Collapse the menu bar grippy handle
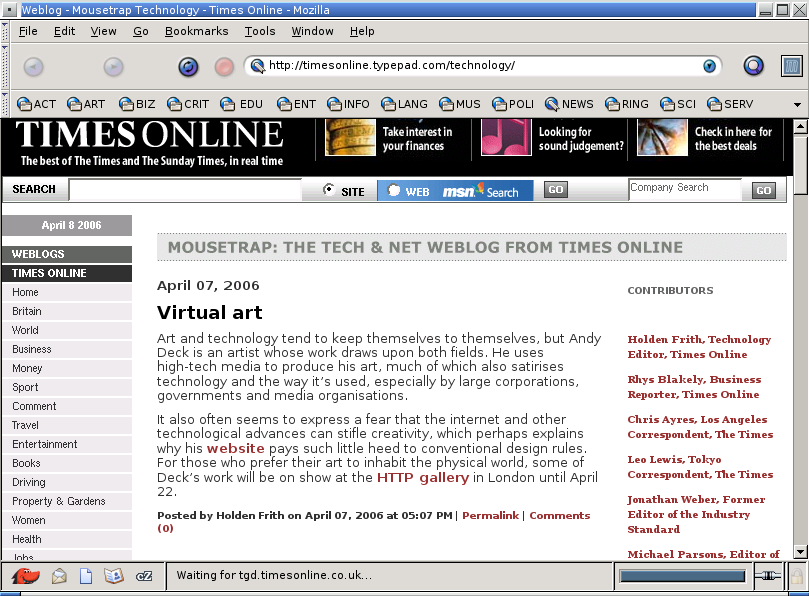The height and width of the screenshot is (596, 809). tap(5, 31)
